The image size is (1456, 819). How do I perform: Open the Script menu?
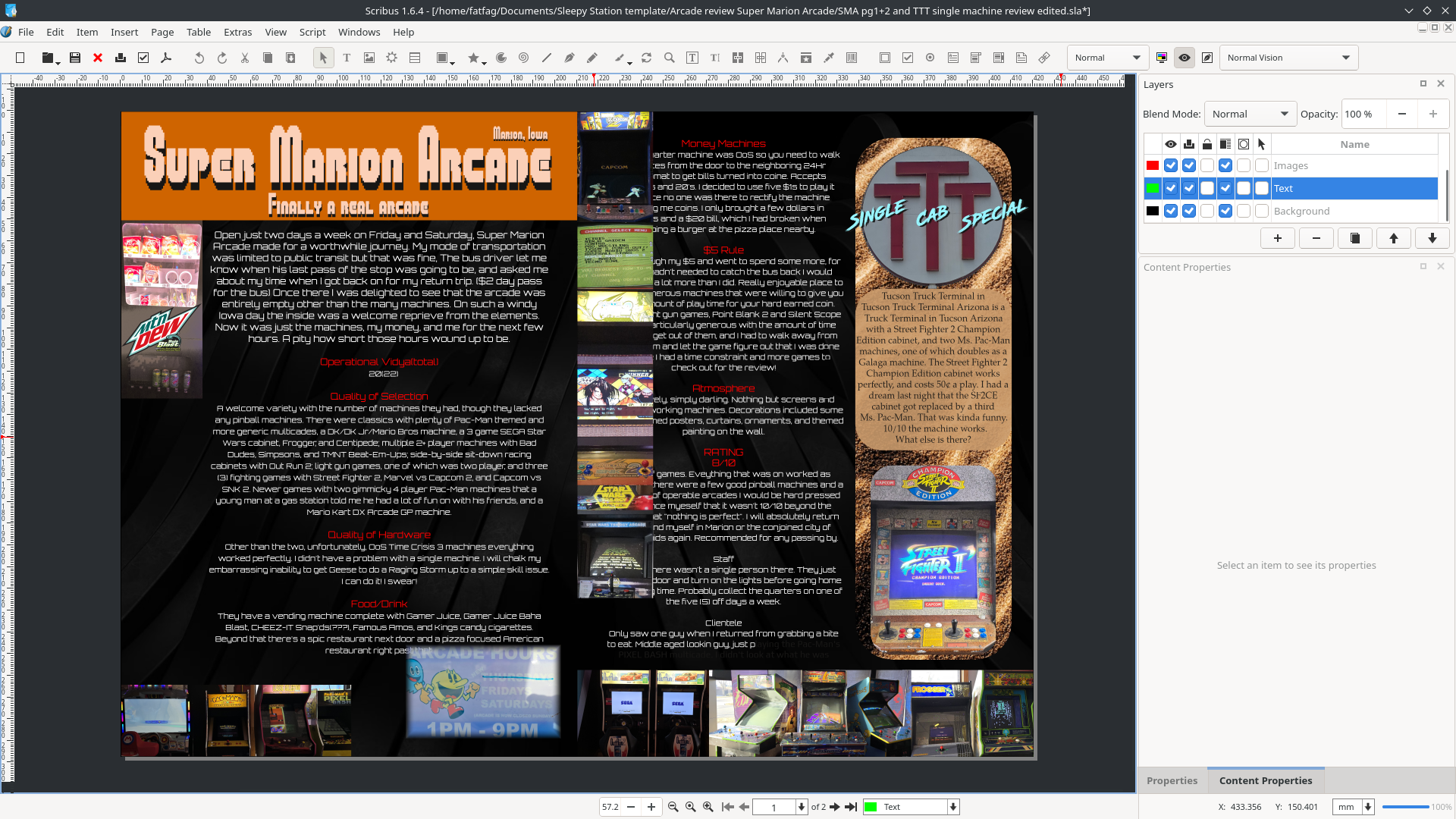point(312,32)
